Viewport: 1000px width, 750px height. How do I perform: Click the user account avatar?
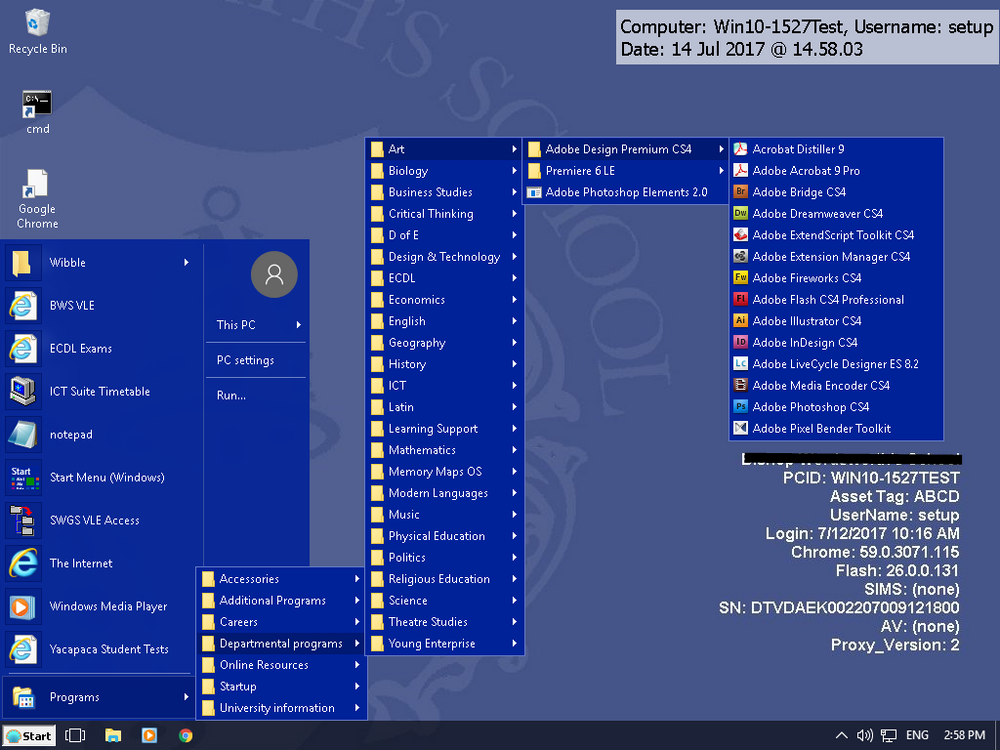click(x=274, y=275)
